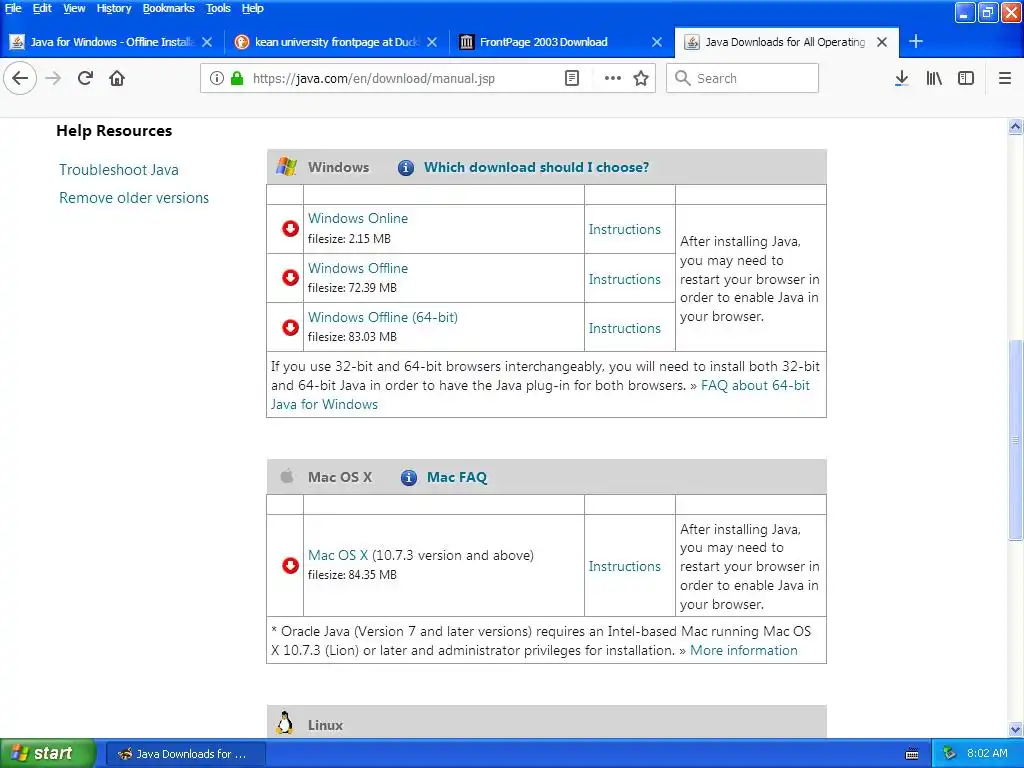Open the page actions three-dot menu

point(613,78)
